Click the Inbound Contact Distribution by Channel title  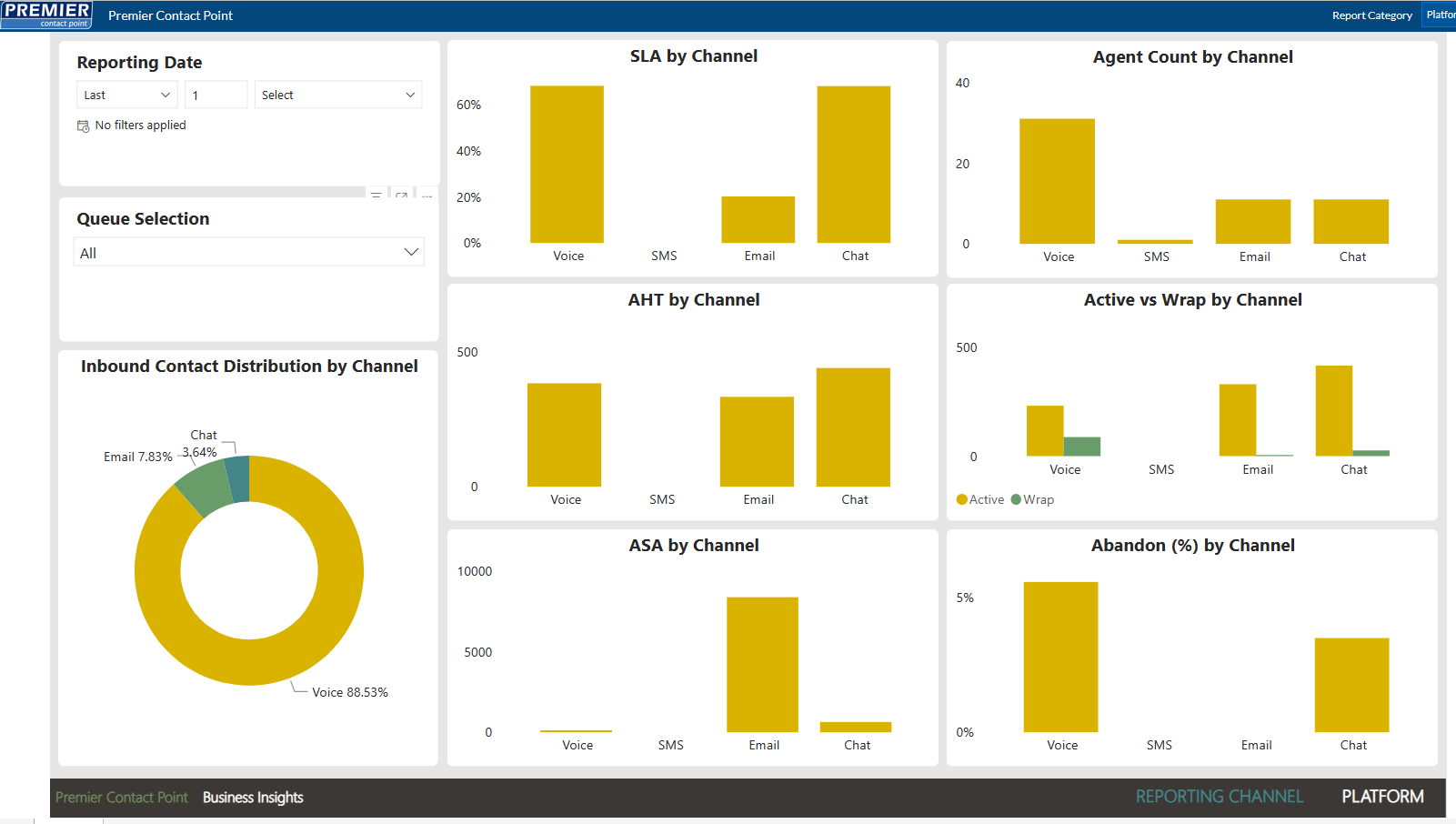[249, 367]
